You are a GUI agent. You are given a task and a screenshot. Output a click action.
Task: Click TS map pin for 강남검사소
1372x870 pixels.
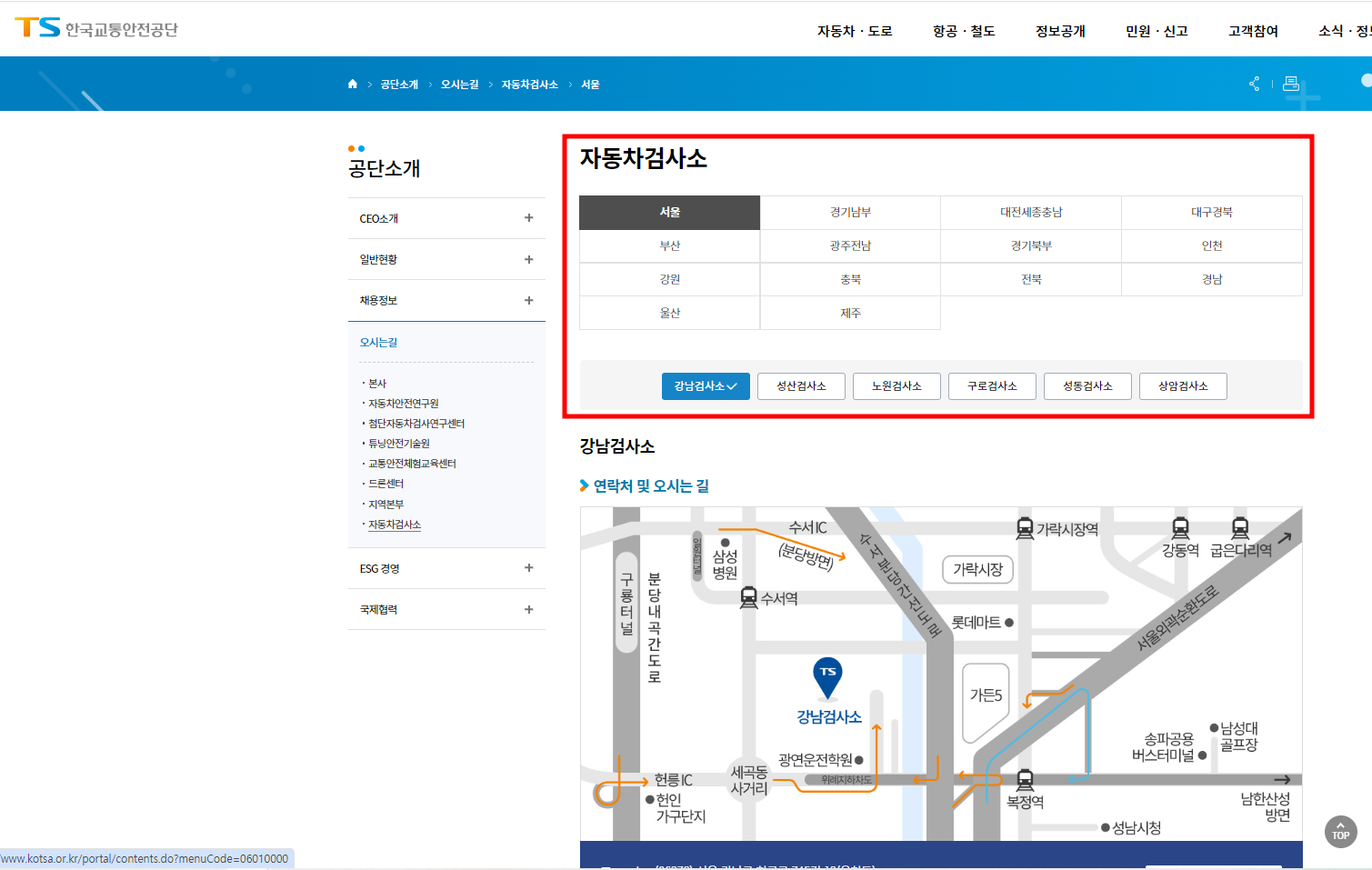[x=827, y=677]
